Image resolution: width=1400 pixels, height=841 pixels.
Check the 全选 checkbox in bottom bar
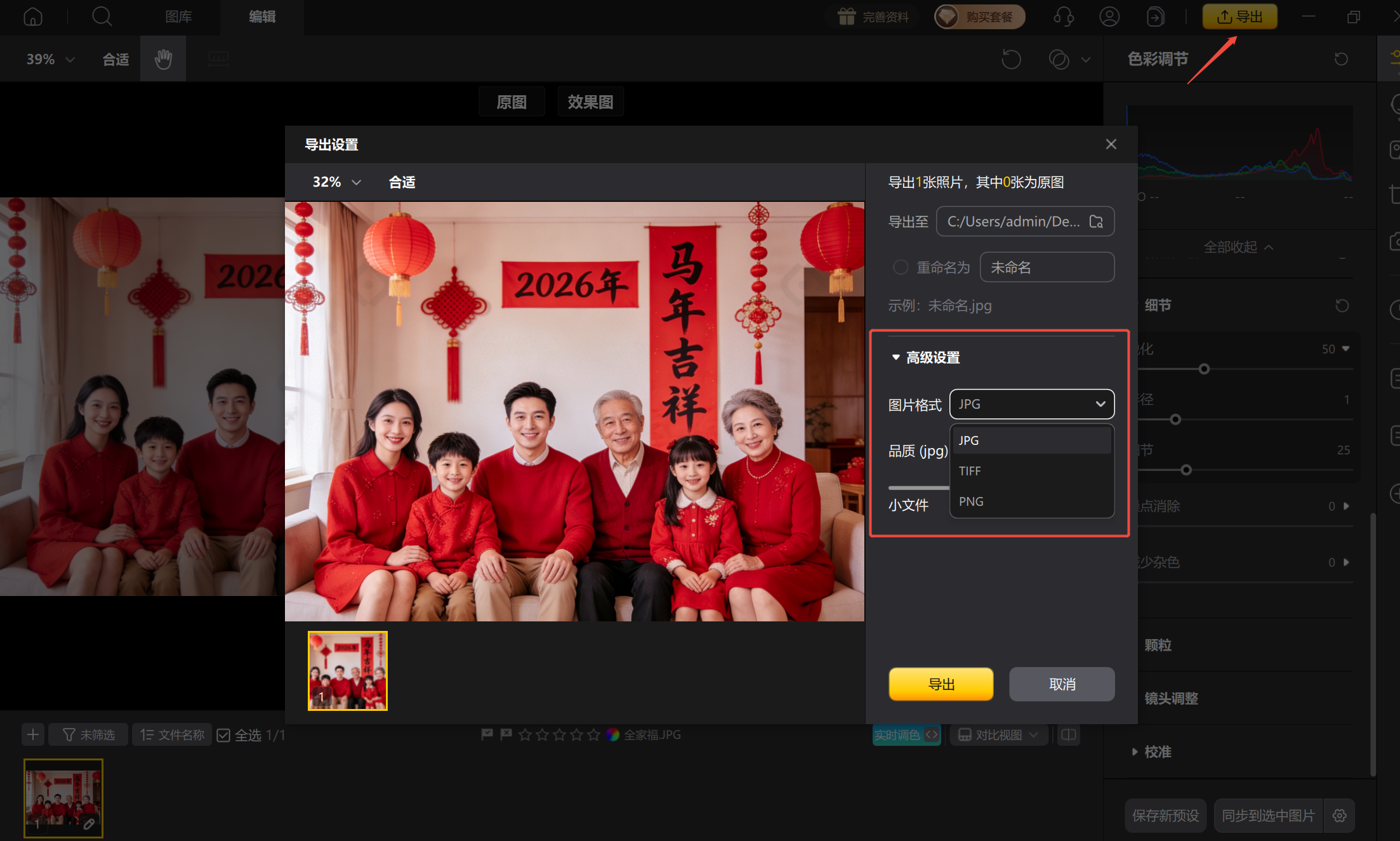click(223, 734)
